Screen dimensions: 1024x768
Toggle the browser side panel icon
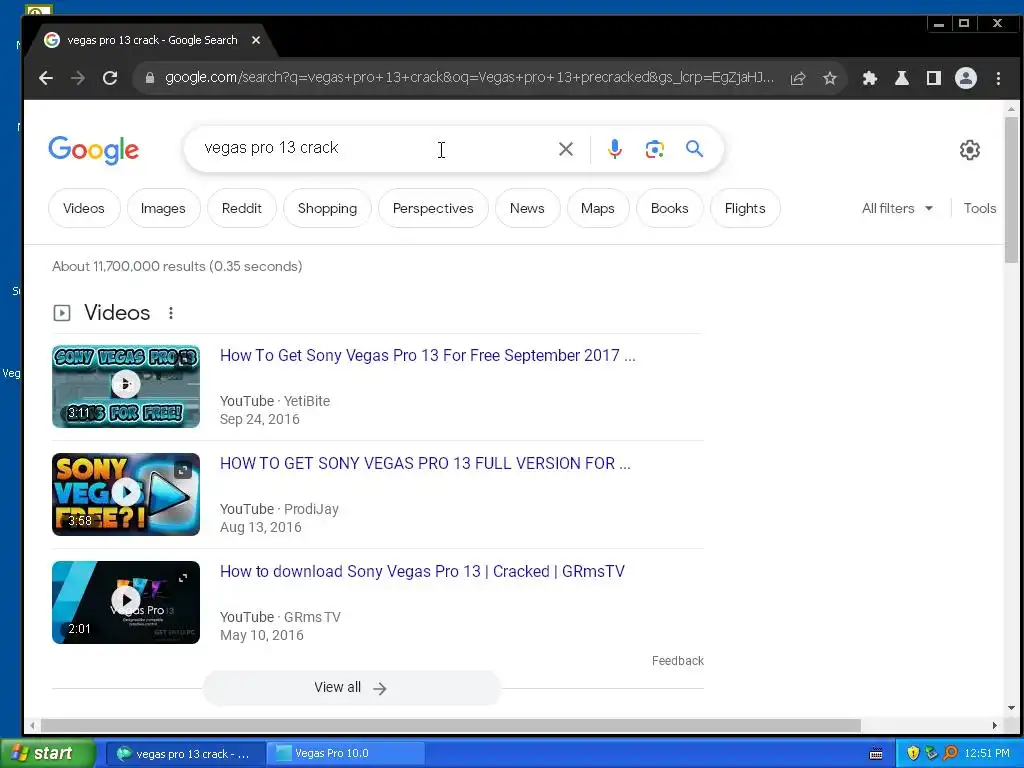pyautogui.click(x=934, y=78)
